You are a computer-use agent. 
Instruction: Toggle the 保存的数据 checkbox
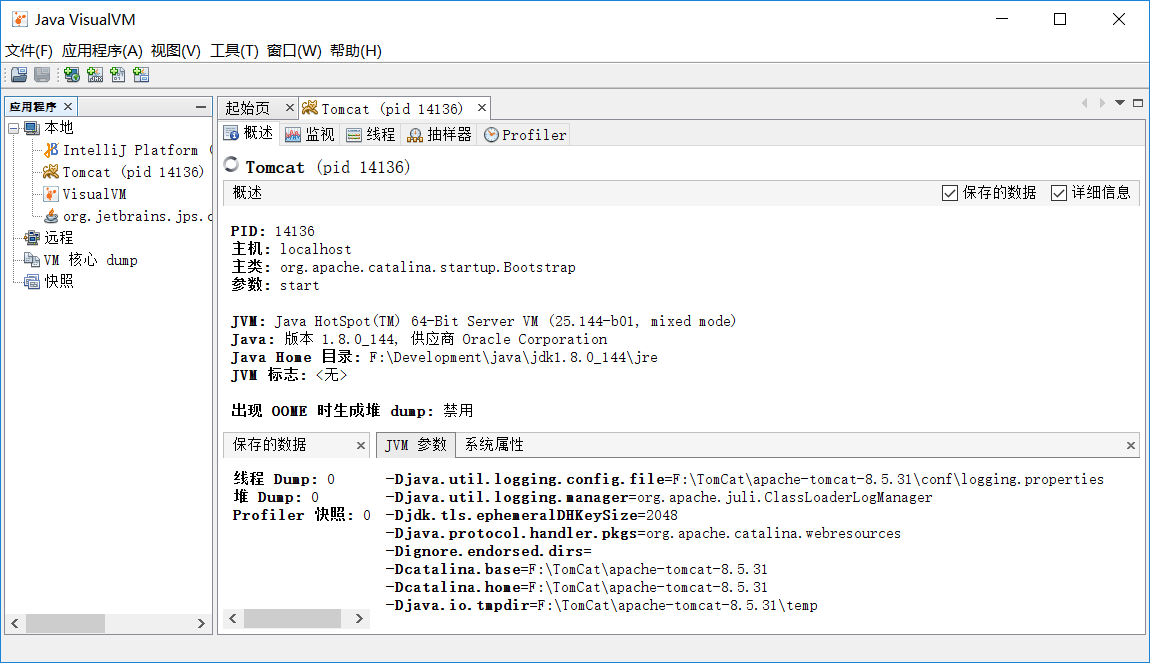(x=950, y=193)
